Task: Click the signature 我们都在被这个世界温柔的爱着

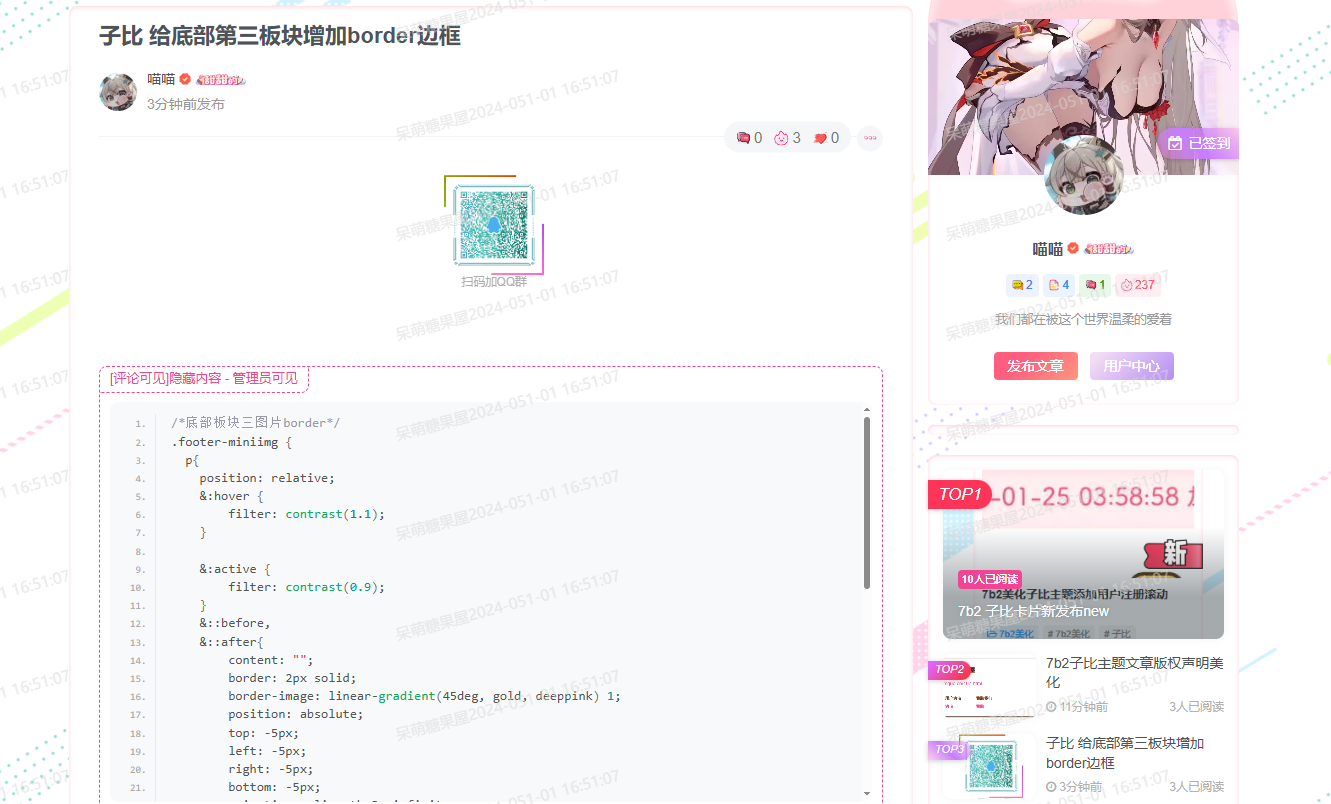Action: click(1083, 320)
